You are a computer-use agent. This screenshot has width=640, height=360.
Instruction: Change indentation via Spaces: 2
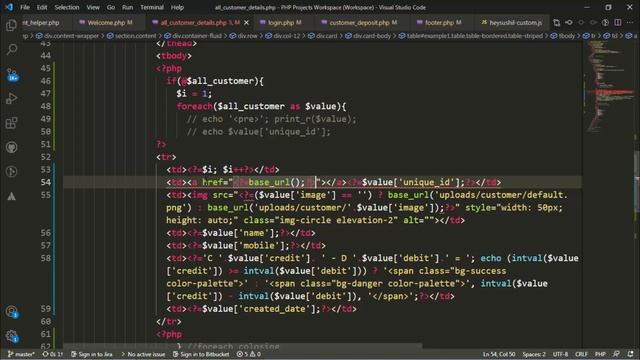pyautogui.click(x=534, y=354)
